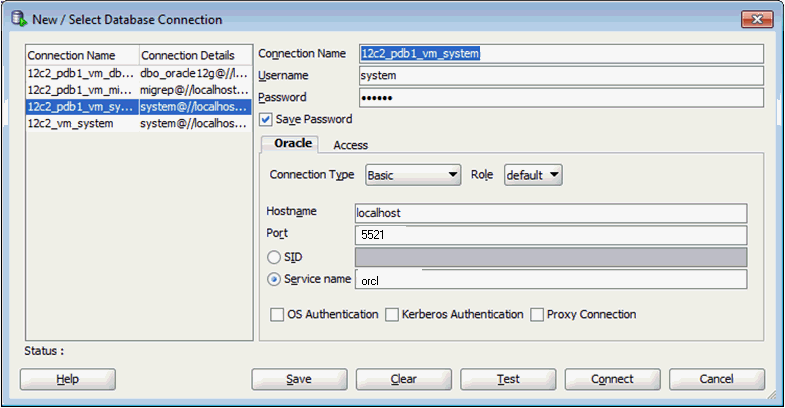Select the SID radio button
Screen dimensions: 785x408
(x=274, y=257)
